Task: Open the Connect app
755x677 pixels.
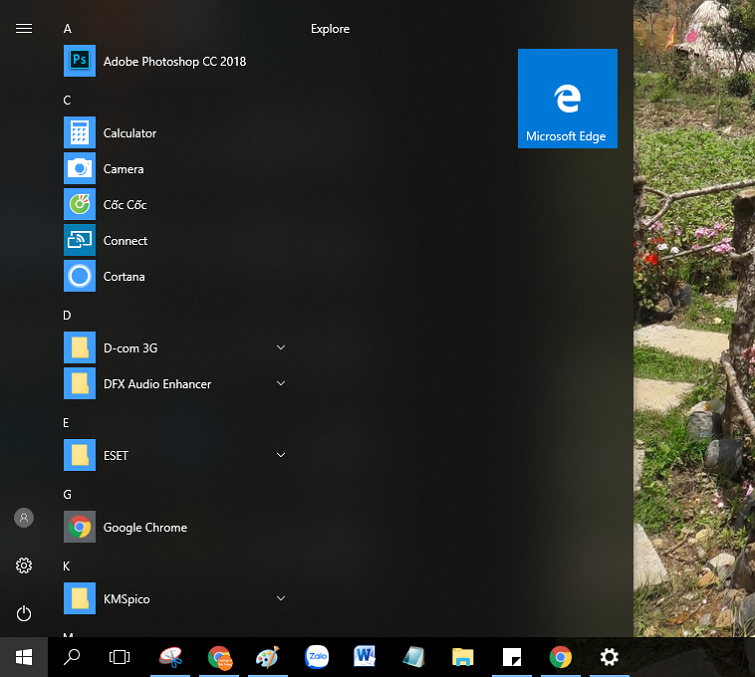Action: 125,241
